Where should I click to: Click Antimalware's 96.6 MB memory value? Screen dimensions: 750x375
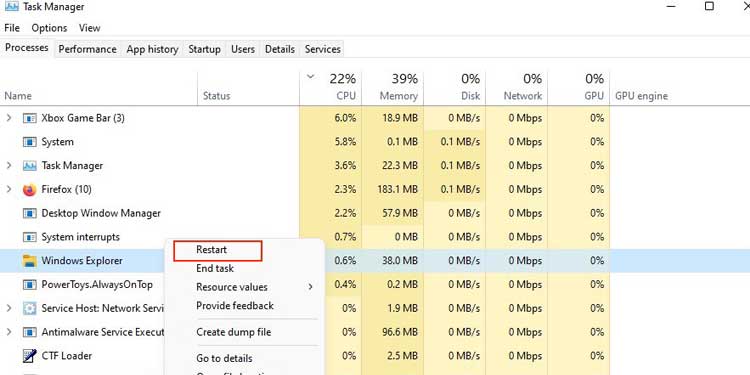click(x=399, y=332)
